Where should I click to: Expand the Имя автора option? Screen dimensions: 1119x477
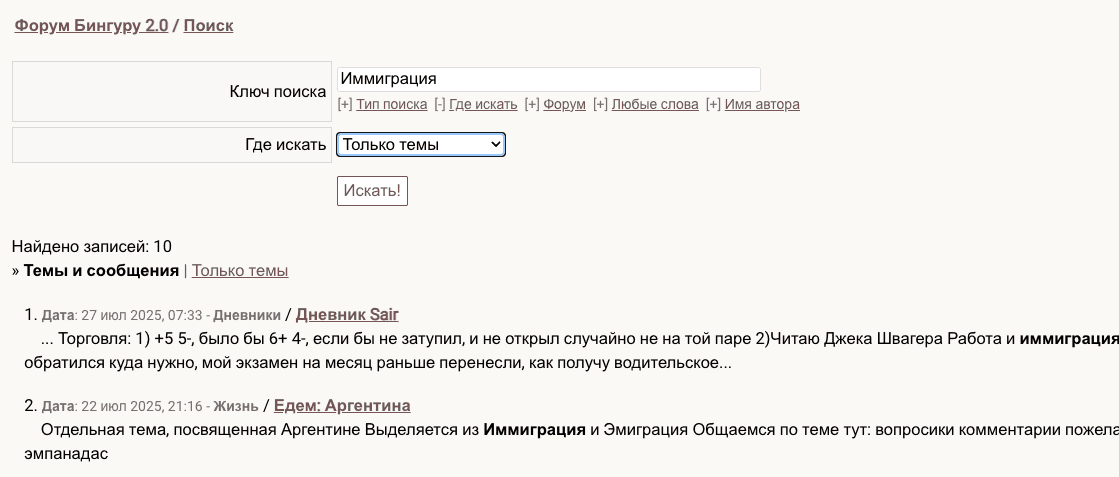click(761, 104)
